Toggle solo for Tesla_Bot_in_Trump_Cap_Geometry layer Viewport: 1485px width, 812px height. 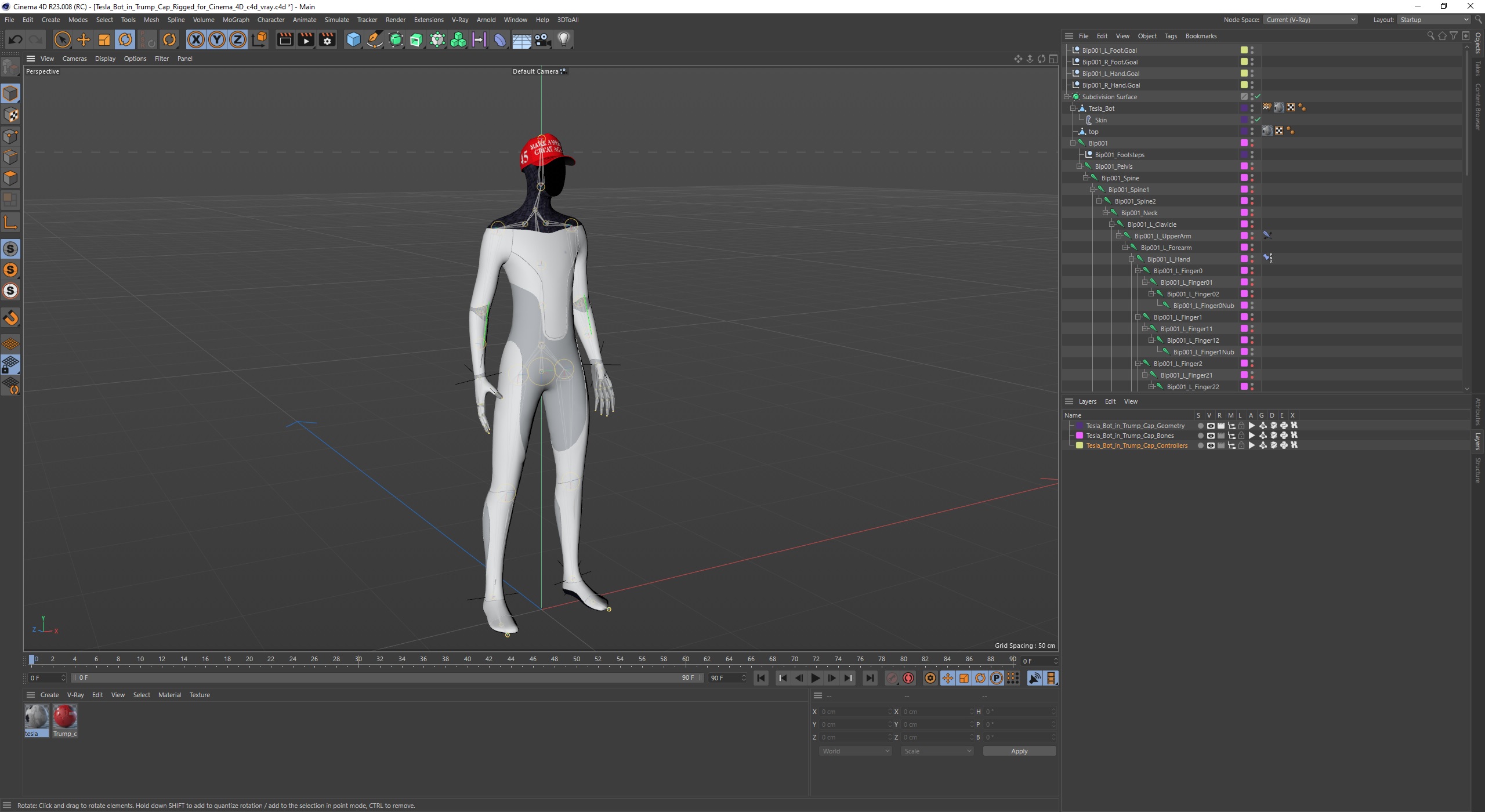tap(1200, 426)
